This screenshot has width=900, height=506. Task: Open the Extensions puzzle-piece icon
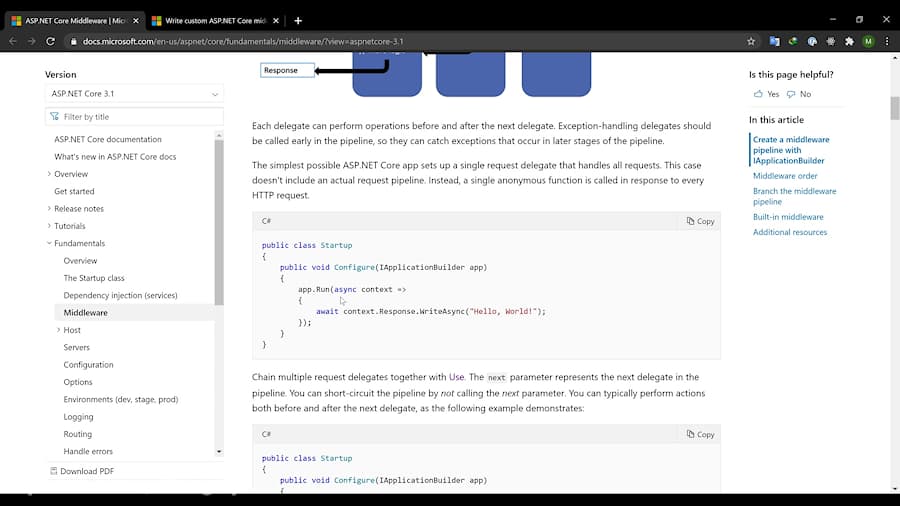[x=849, y=41]
